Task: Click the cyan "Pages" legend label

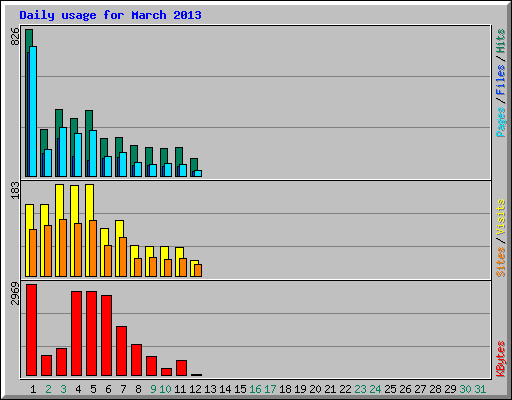Action: (500, 122)
